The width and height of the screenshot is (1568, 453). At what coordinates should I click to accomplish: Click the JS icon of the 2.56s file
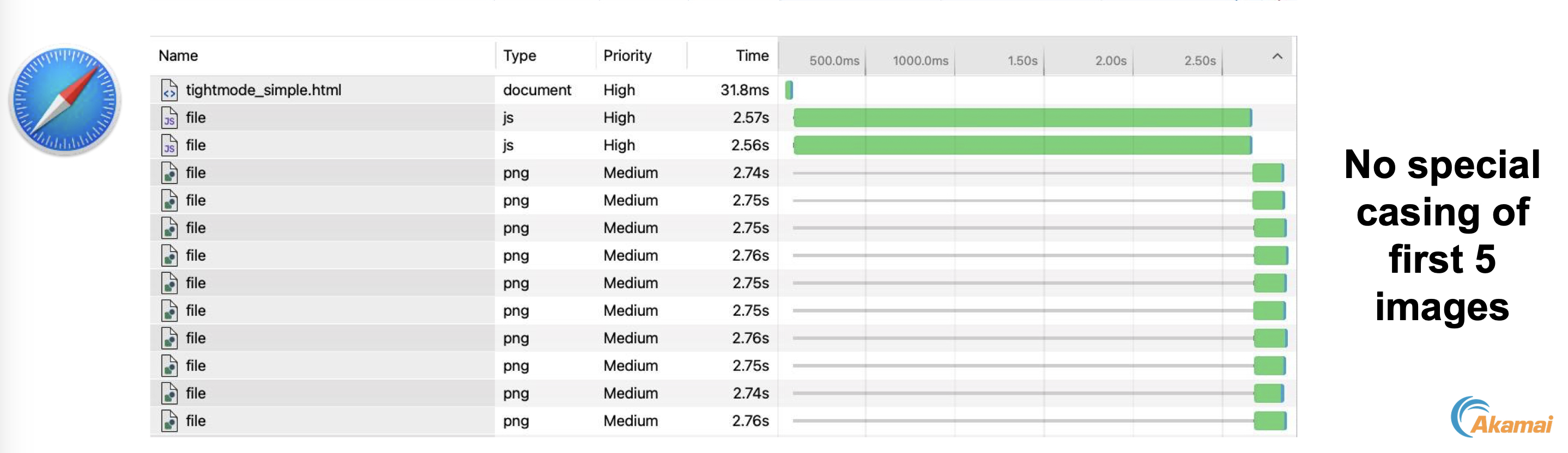pos(169,145)
